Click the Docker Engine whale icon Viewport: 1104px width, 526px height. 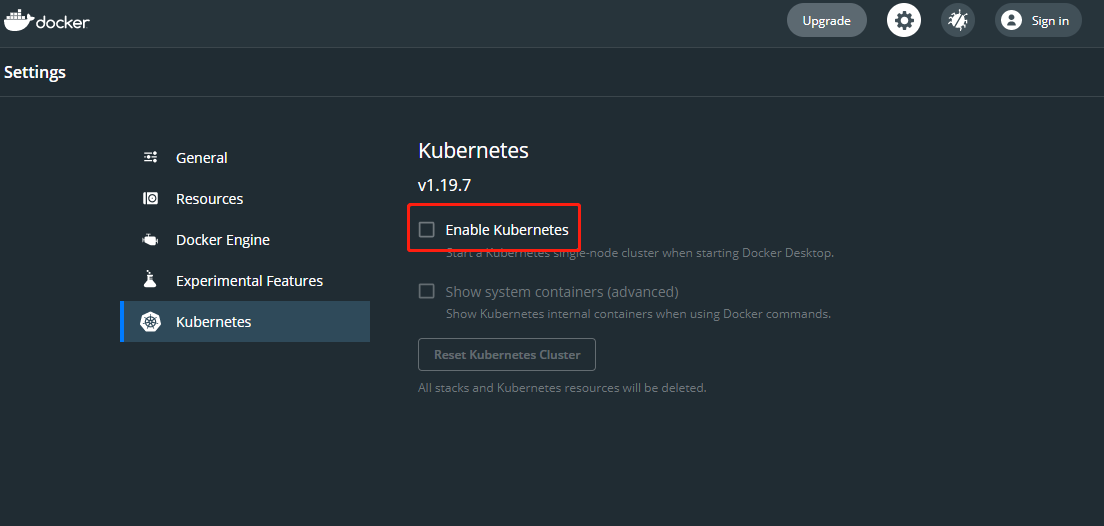point(151,240)
